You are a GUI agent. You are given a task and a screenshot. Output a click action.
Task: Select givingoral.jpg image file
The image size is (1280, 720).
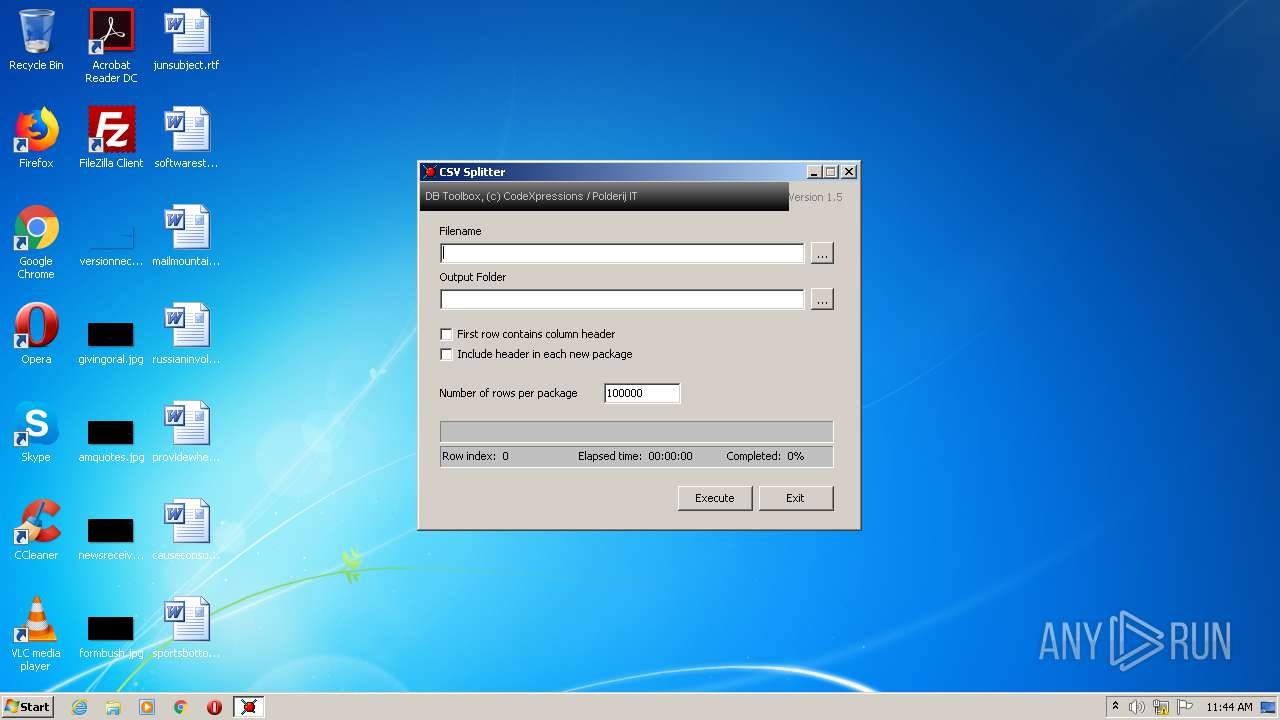(x=111, y=342)
